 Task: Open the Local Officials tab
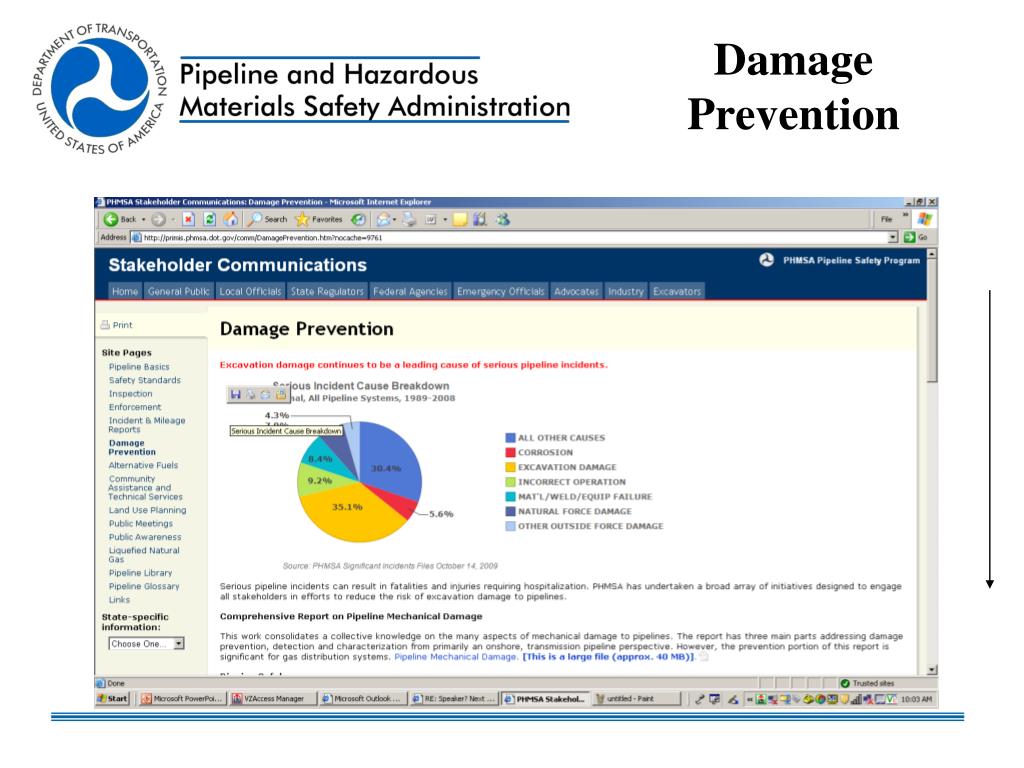(x=250, y=291)
